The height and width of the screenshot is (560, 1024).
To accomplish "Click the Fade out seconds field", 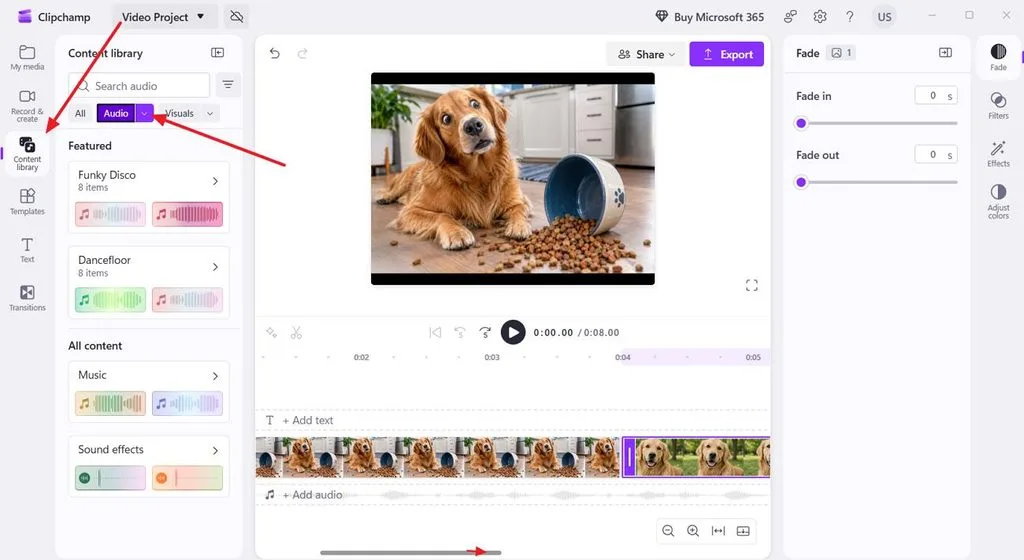I will pyautogui.click(x=936, y=155).
